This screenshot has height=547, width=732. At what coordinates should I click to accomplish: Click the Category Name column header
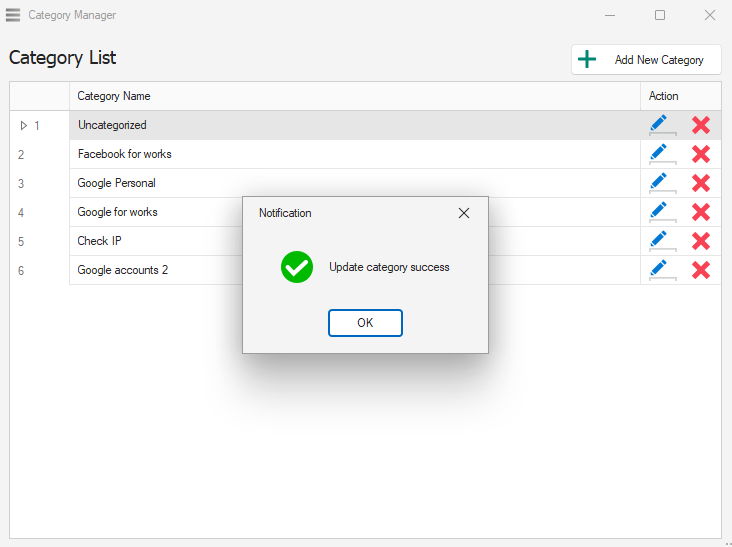tap(114, 96)
